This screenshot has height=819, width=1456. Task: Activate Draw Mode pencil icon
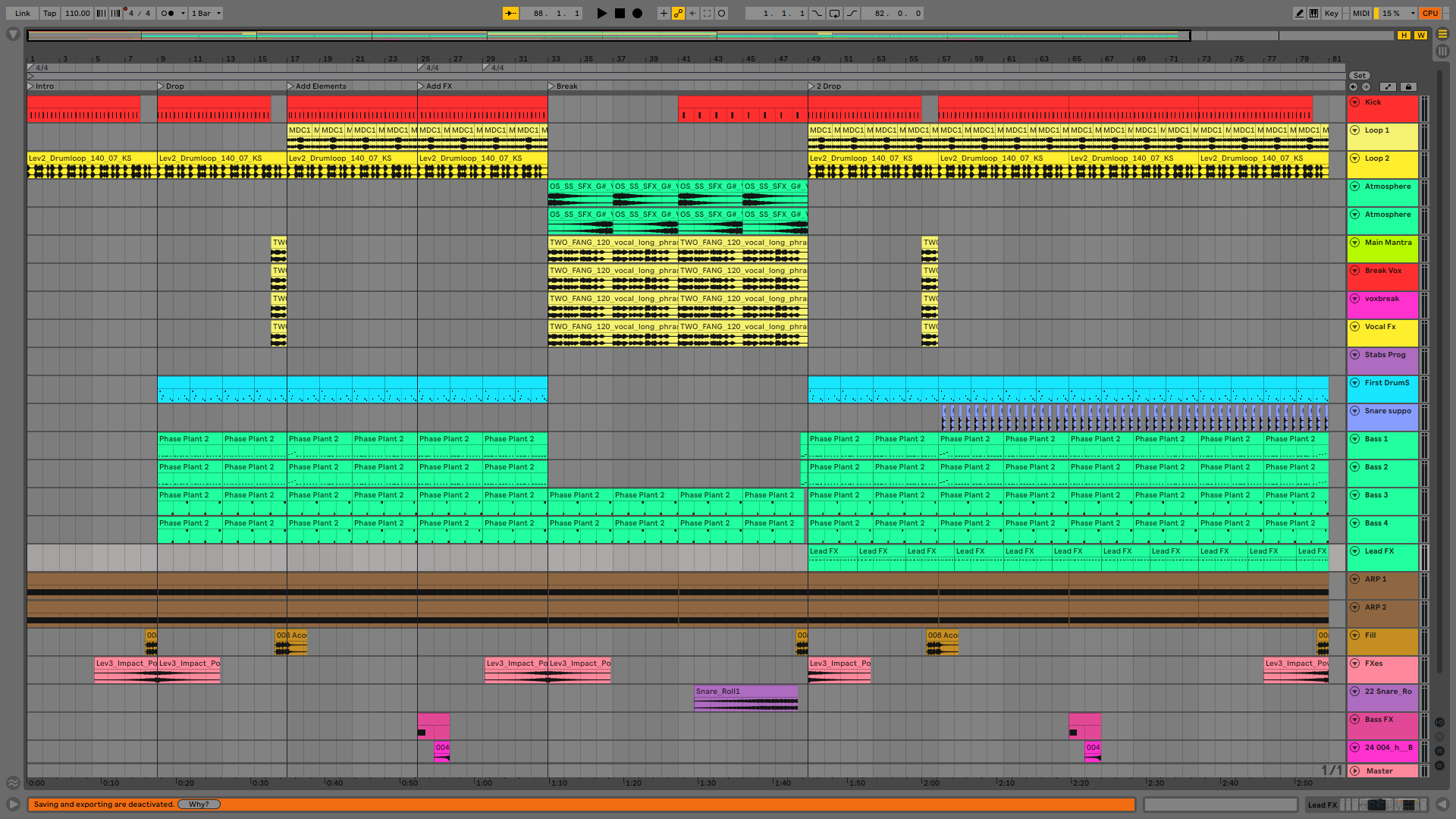1300,13
